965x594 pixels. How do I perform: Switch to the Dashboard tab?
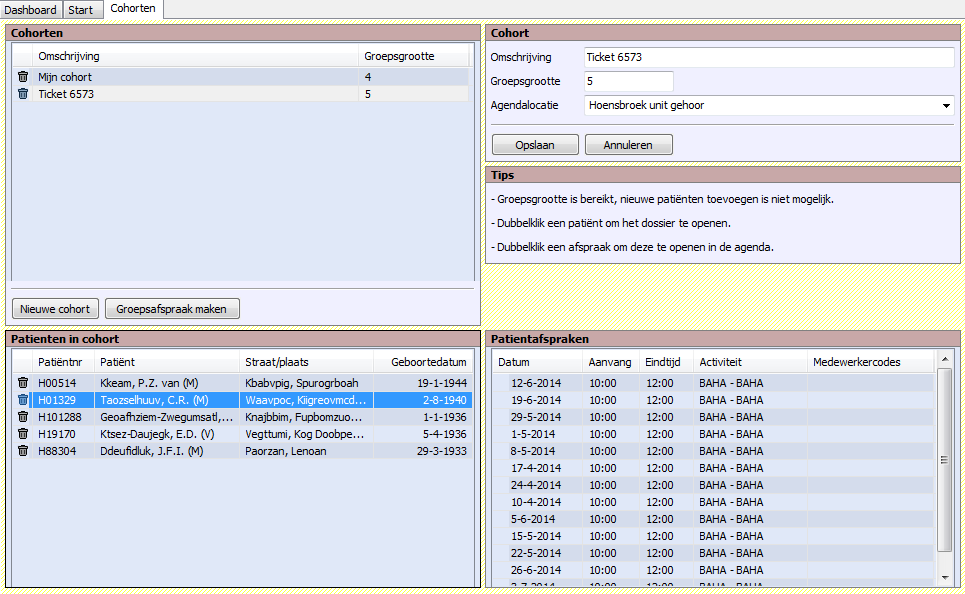(31, 10)
